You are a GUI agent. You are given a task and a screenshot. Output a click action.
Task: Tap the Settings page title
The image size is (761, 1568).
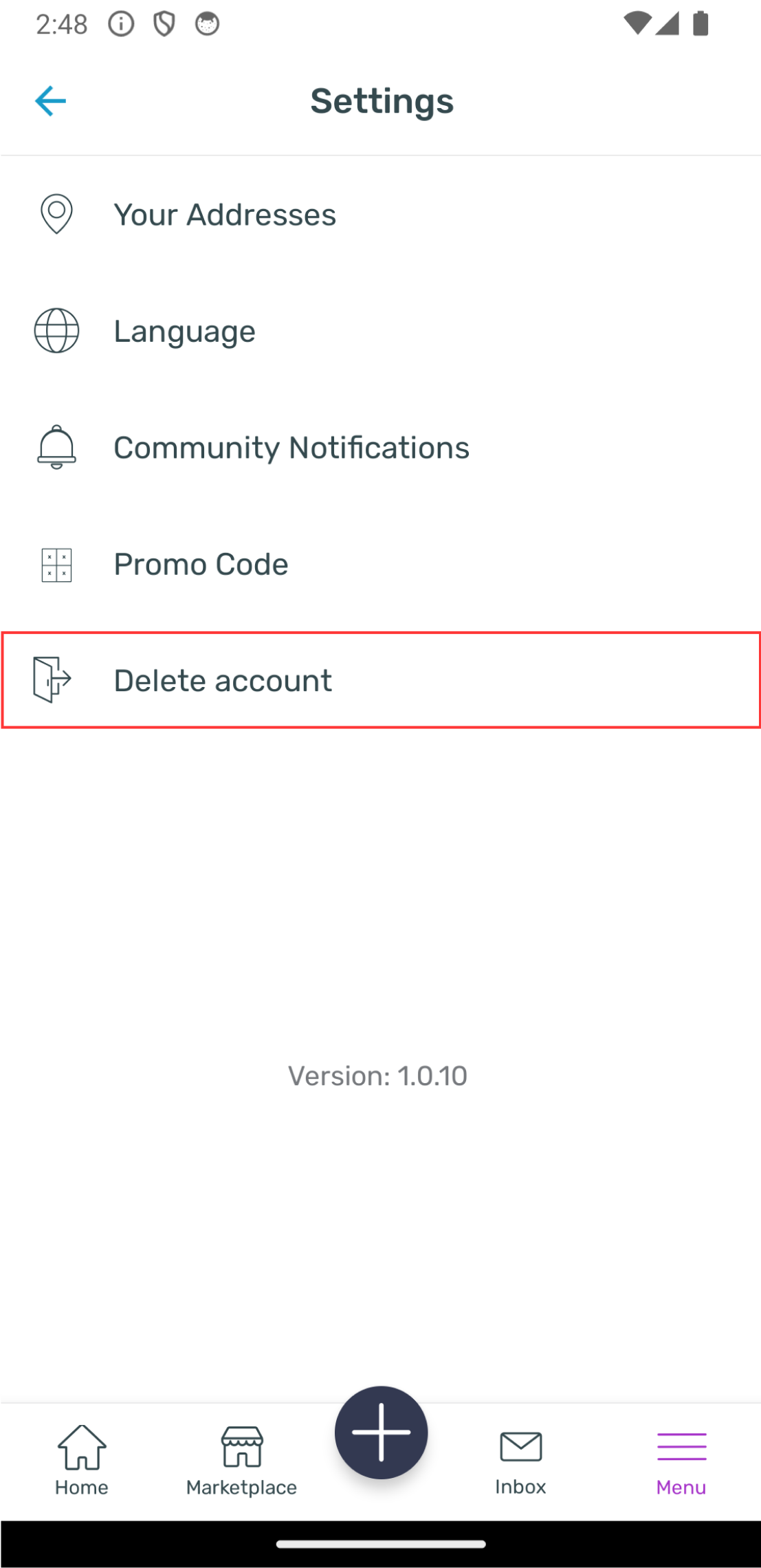(382, 101)
